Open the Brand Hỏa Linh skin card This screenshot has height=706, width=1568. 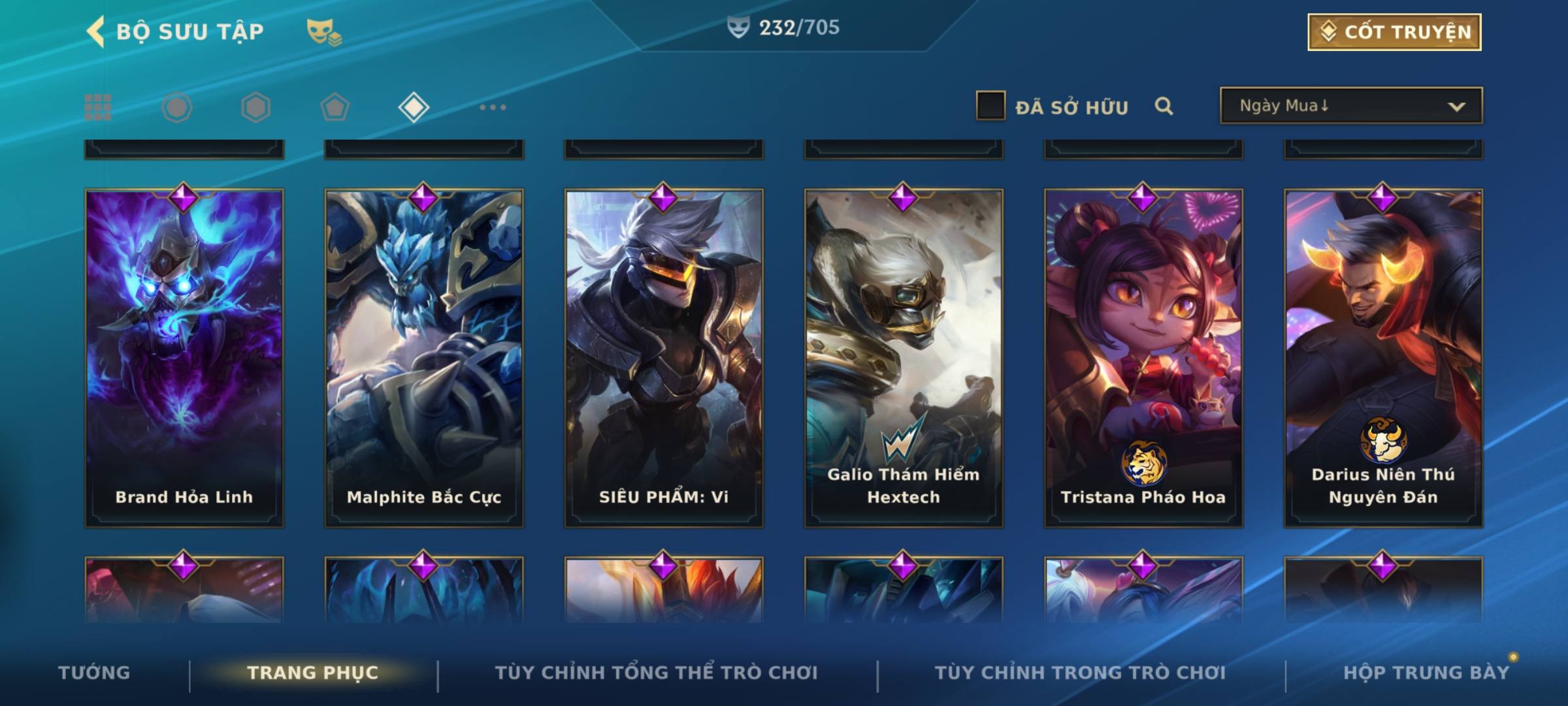tap(184, 358)
